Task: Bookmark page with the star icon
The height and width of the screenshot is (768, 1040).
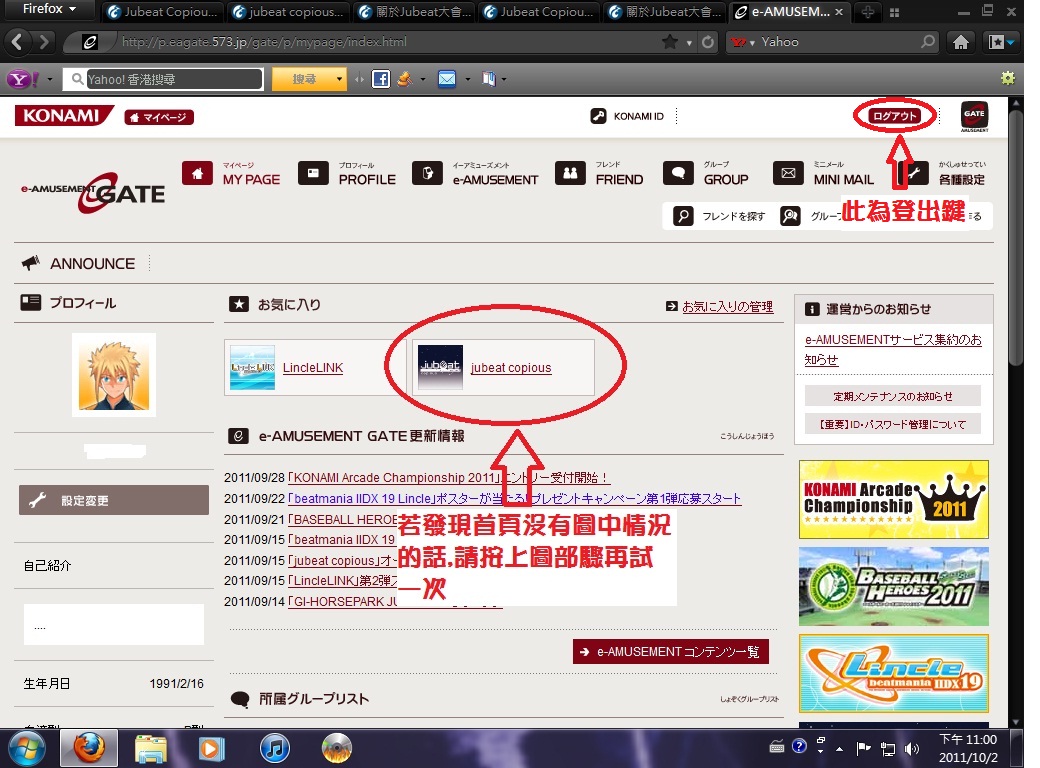Action: point(670,43)
